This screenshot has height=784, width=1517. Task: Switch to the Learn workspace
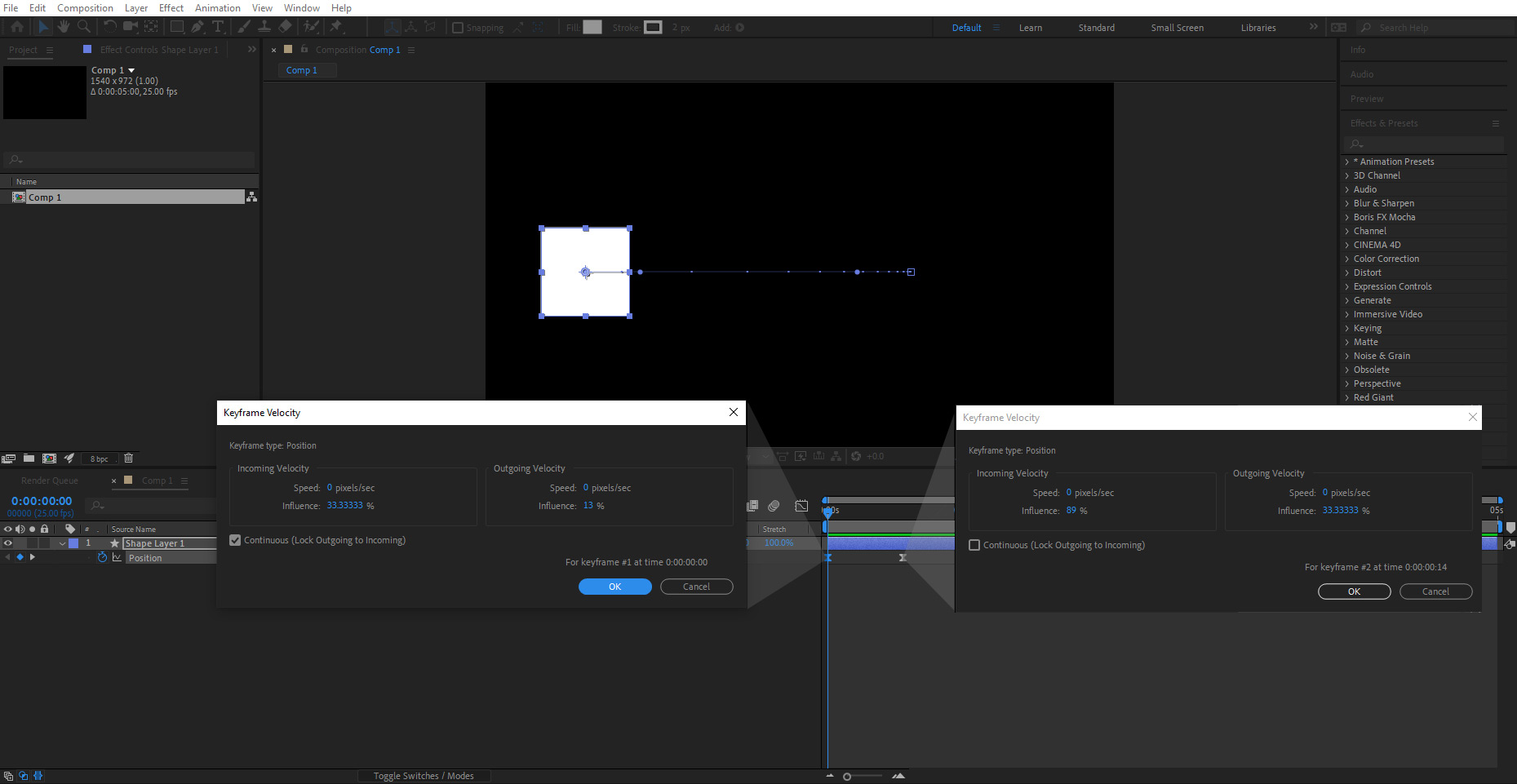(x=1031, y=28)
